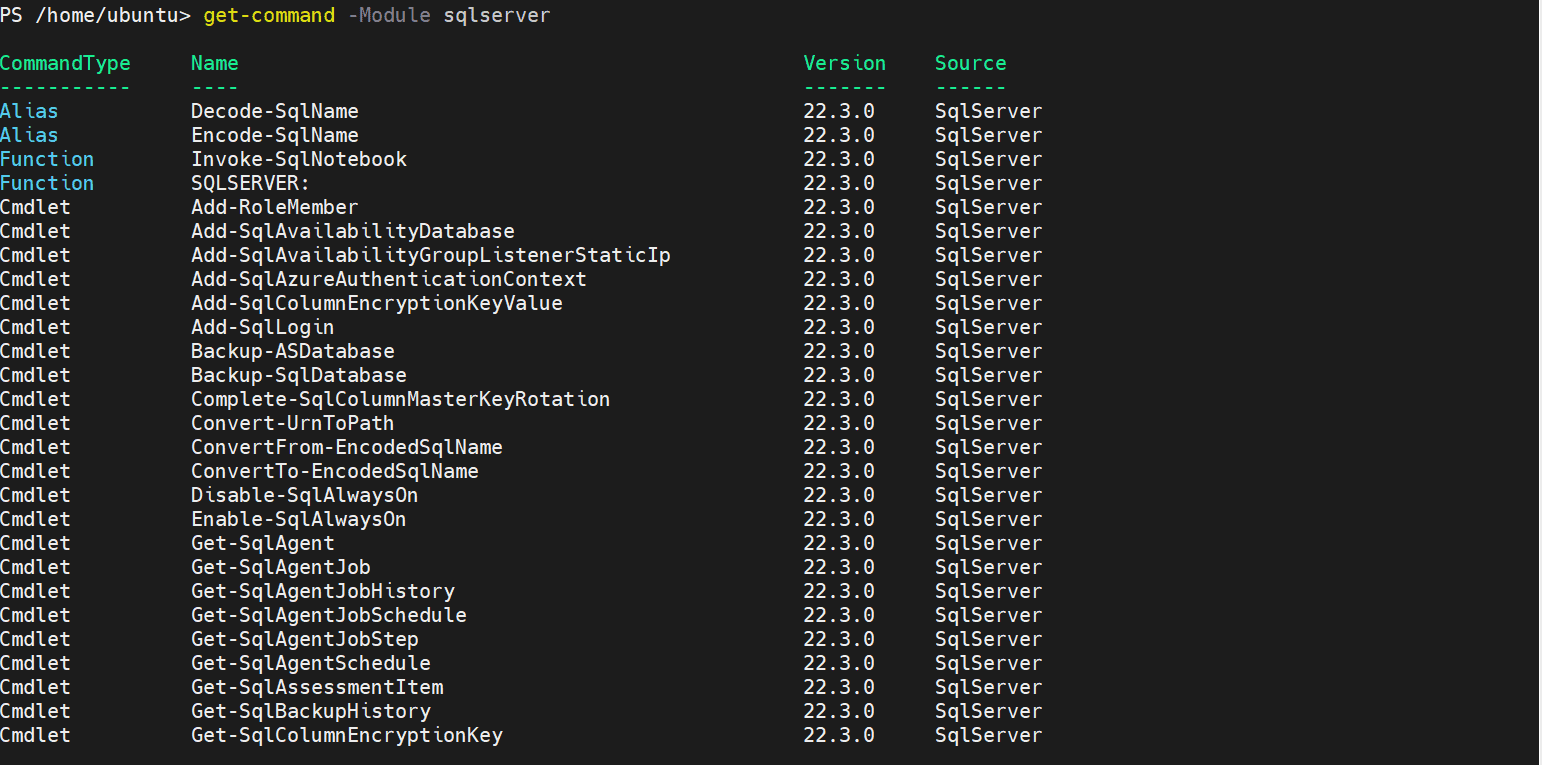Click the Get-SqlAssessmentItem cmdlet name
The width and height of the screenshot is (1542, 765).
pos(317,687)
